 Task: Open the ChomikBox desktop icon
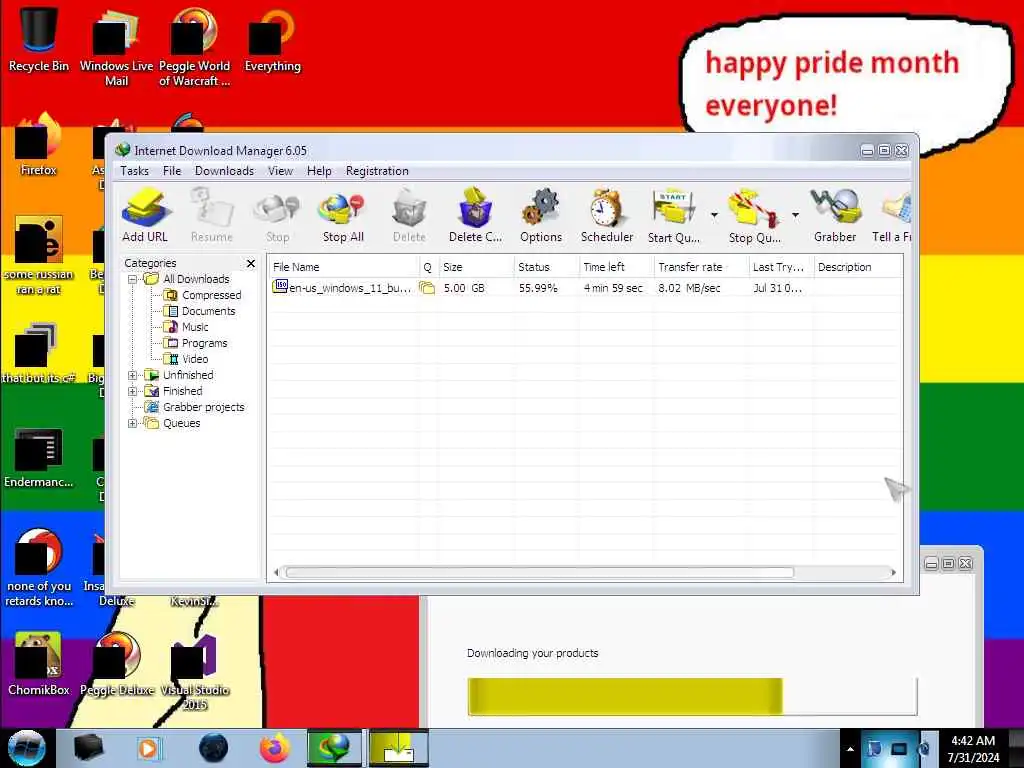coord(39,664)
